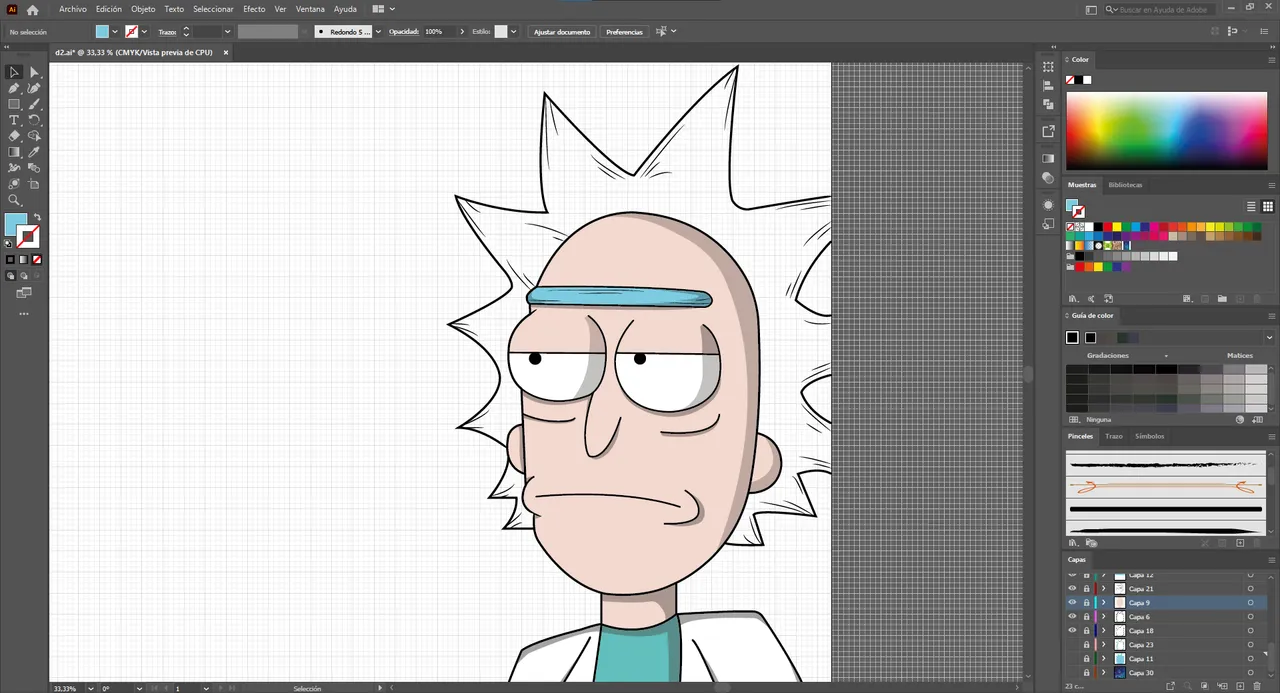Click the Preferencias button

pyautogui.click(x=624, y=32)
